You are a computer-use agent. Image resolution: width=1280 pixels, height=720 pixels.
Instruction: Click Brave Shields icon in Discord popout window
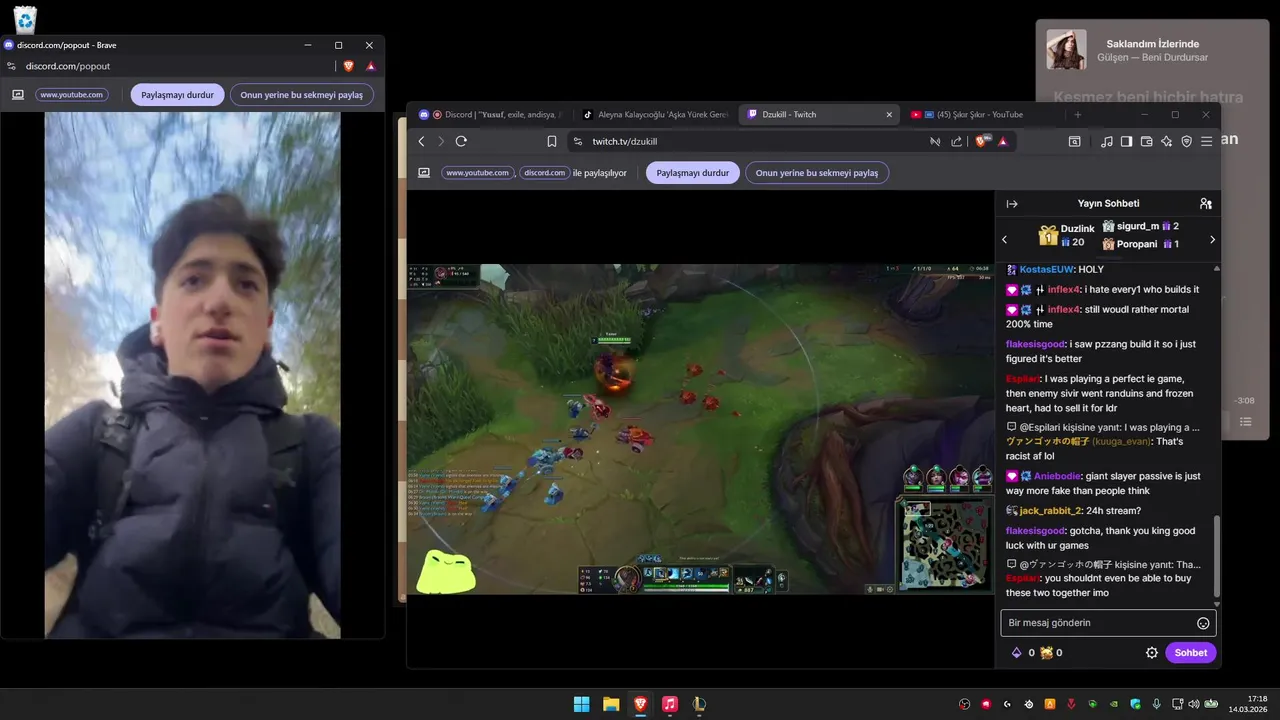(x=348, y=66)
